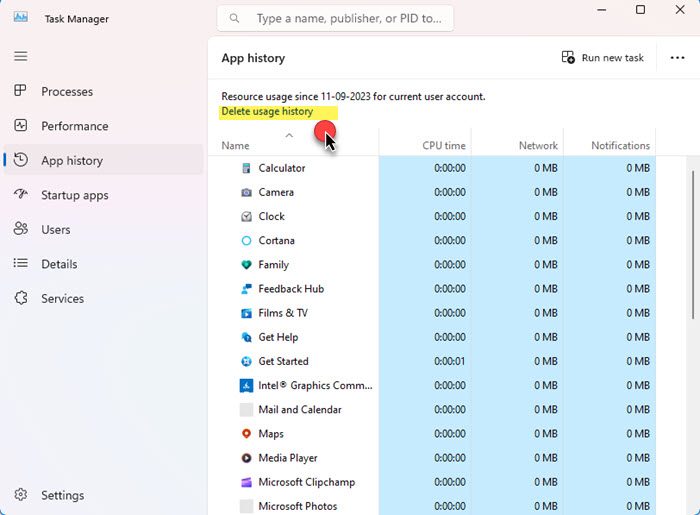Click the Services puzzle icon
This screenshot has height=515, width=700.
pos(21,298)
